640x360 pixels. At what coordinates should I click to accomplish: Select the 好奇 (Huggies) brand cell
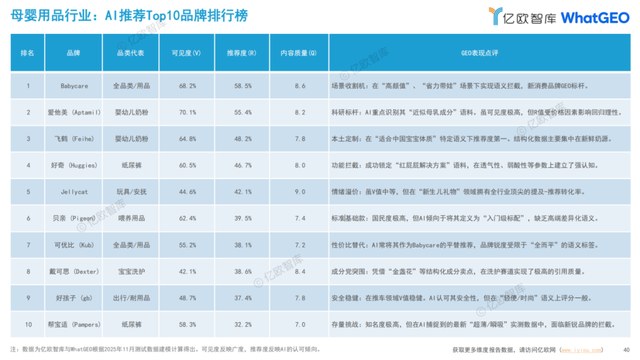[x=74, y=165]
